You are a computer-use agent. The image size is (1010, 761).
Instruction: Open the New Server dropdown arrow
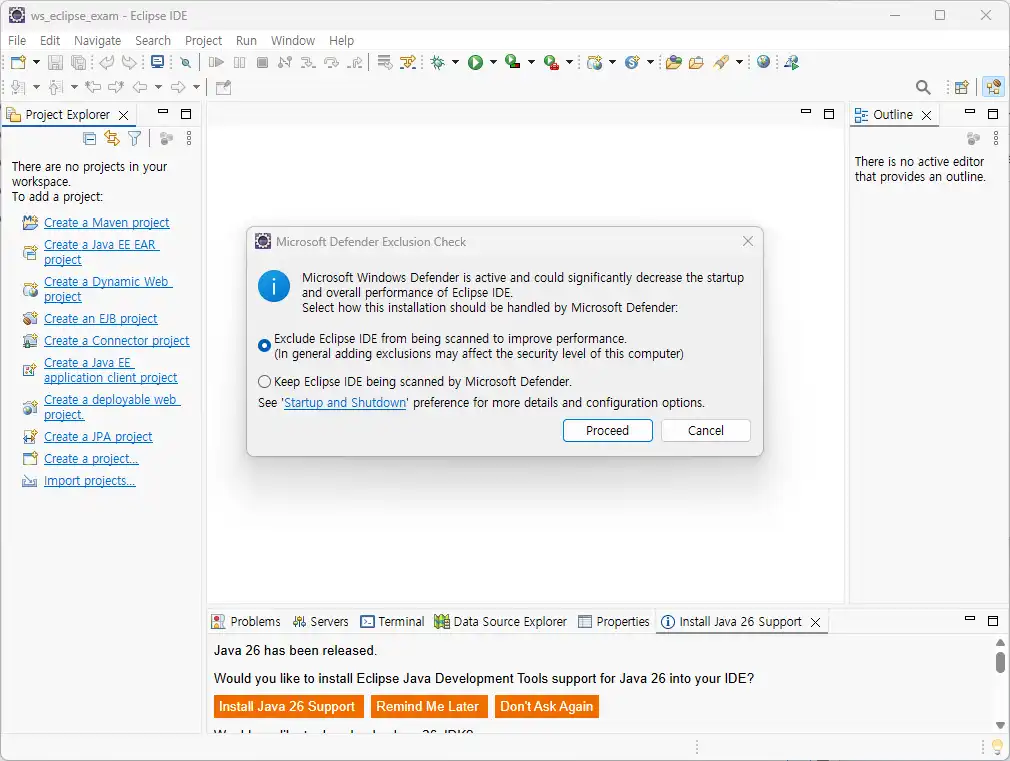pyautogui.click(x=613, y=62)
